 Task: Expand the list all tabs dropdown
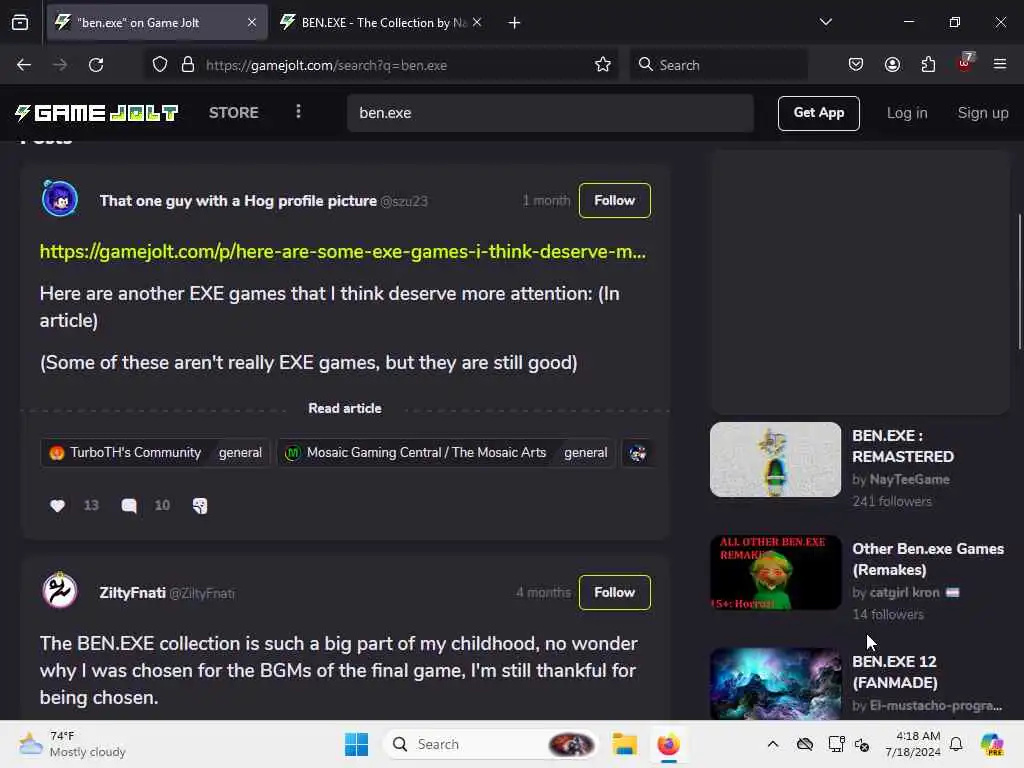coord(825,22)
